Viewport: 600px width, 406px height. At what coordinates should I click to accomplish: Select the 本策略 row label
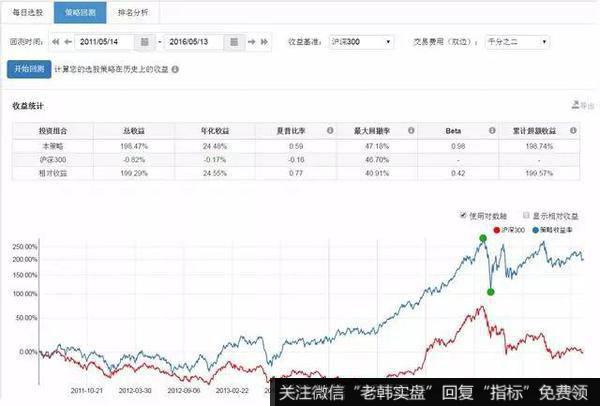[x=53, y=146]
